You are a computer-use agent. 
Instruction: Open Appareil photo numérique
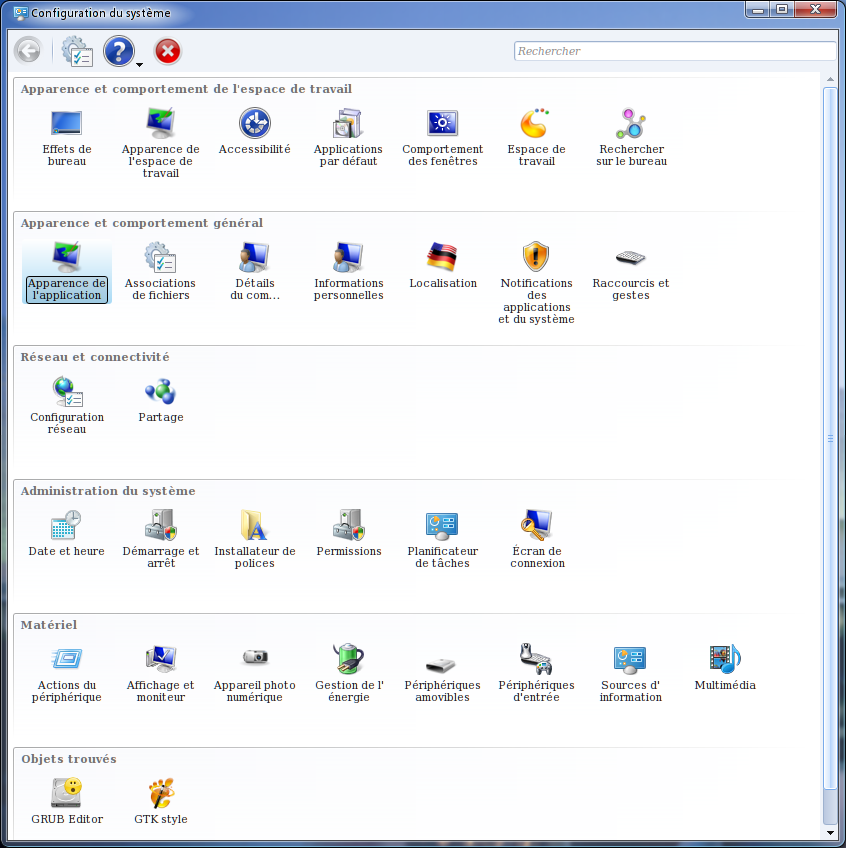[255, 674]
